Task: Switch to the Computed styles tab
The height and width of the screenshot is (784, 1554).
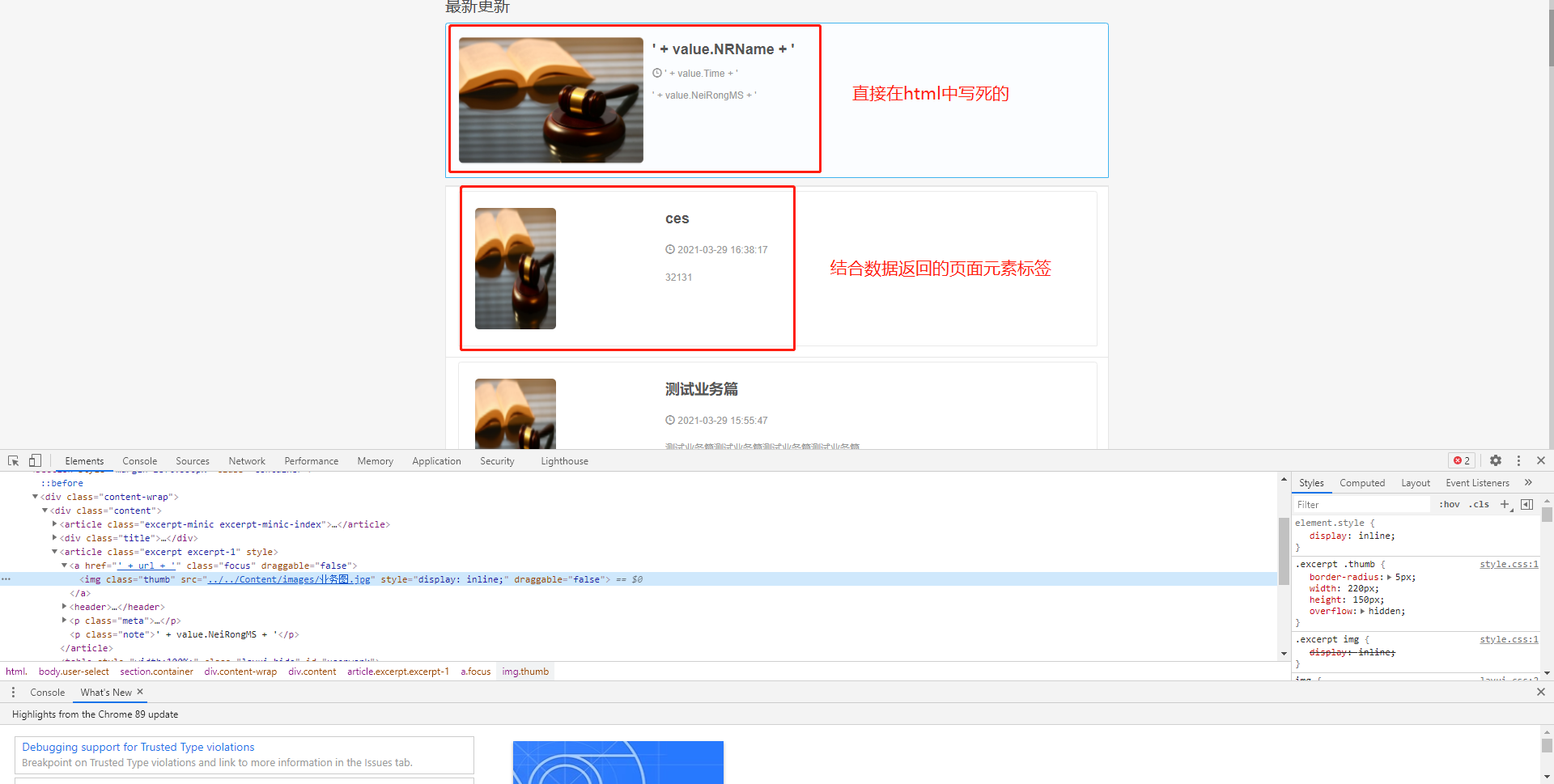Action: pyautogui.click(x=1362, y=482)
